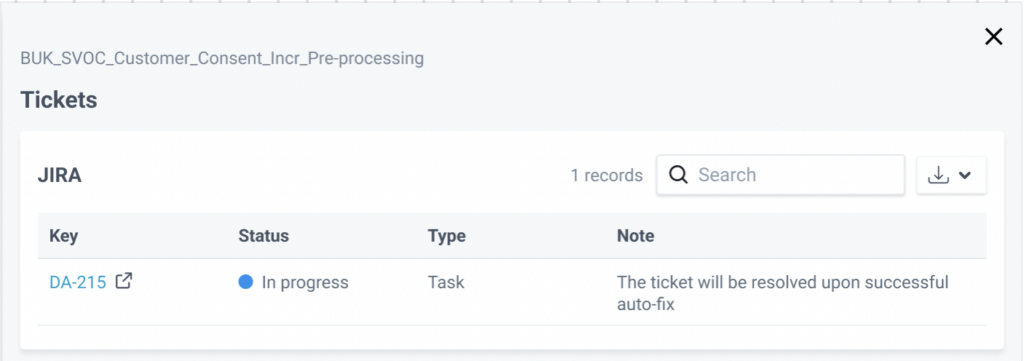Sort by the Status column header
This screenshot has width=1024, height=361.
(263, 236)
